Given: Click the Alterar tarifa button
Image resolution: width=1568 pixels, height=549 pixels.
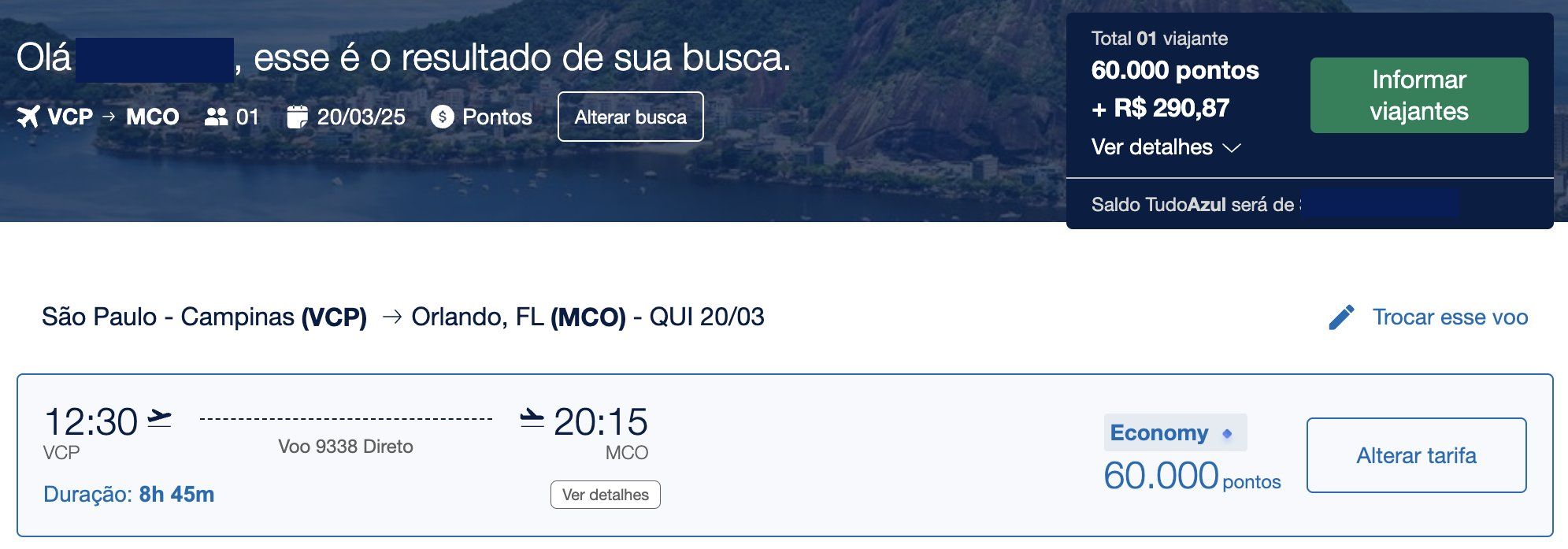Looking at the screenshot, I should click(1416, 455).
